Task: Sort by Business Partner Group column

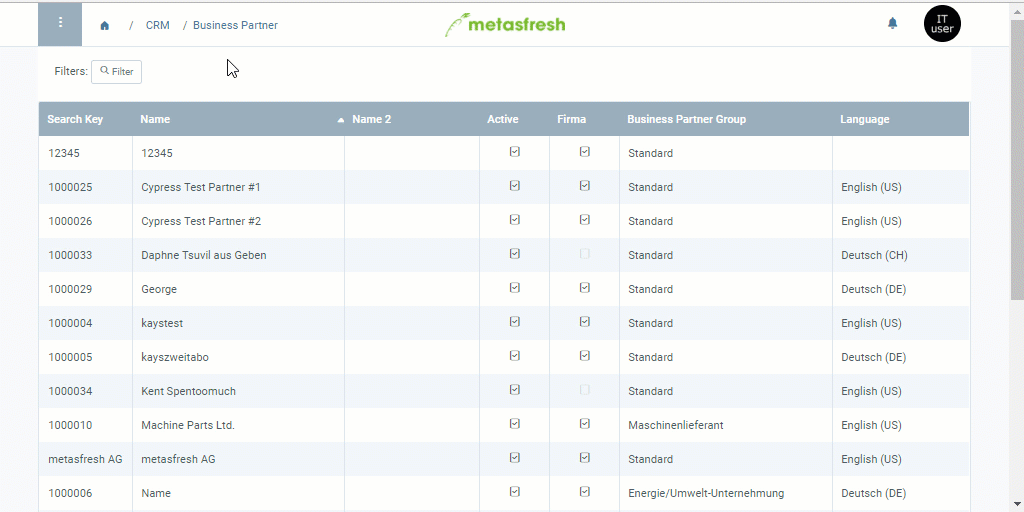Action: click(686, 120)
